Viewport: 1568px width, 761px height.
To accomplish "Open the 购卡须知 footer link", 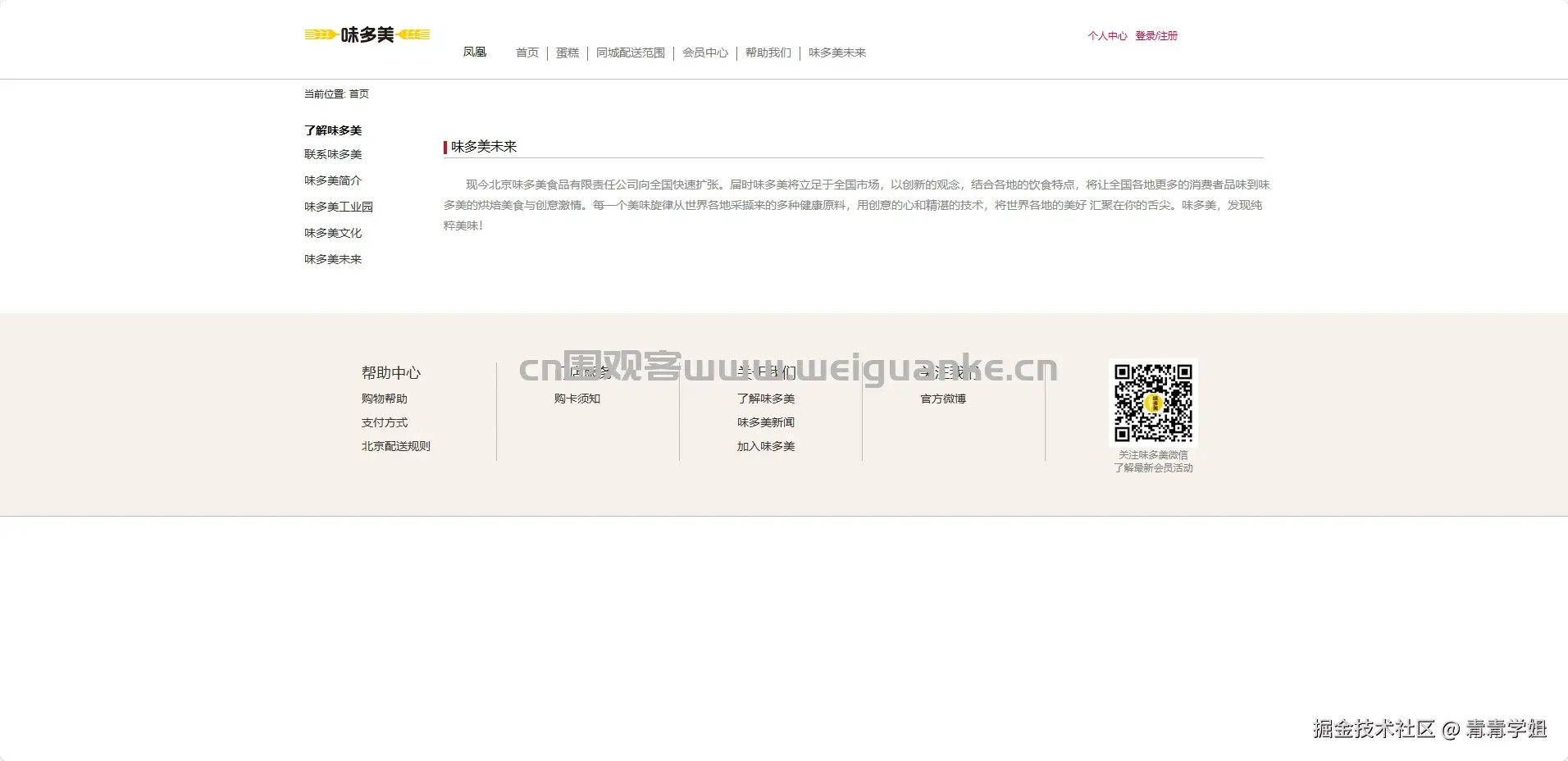I will [x=577, y=399].
